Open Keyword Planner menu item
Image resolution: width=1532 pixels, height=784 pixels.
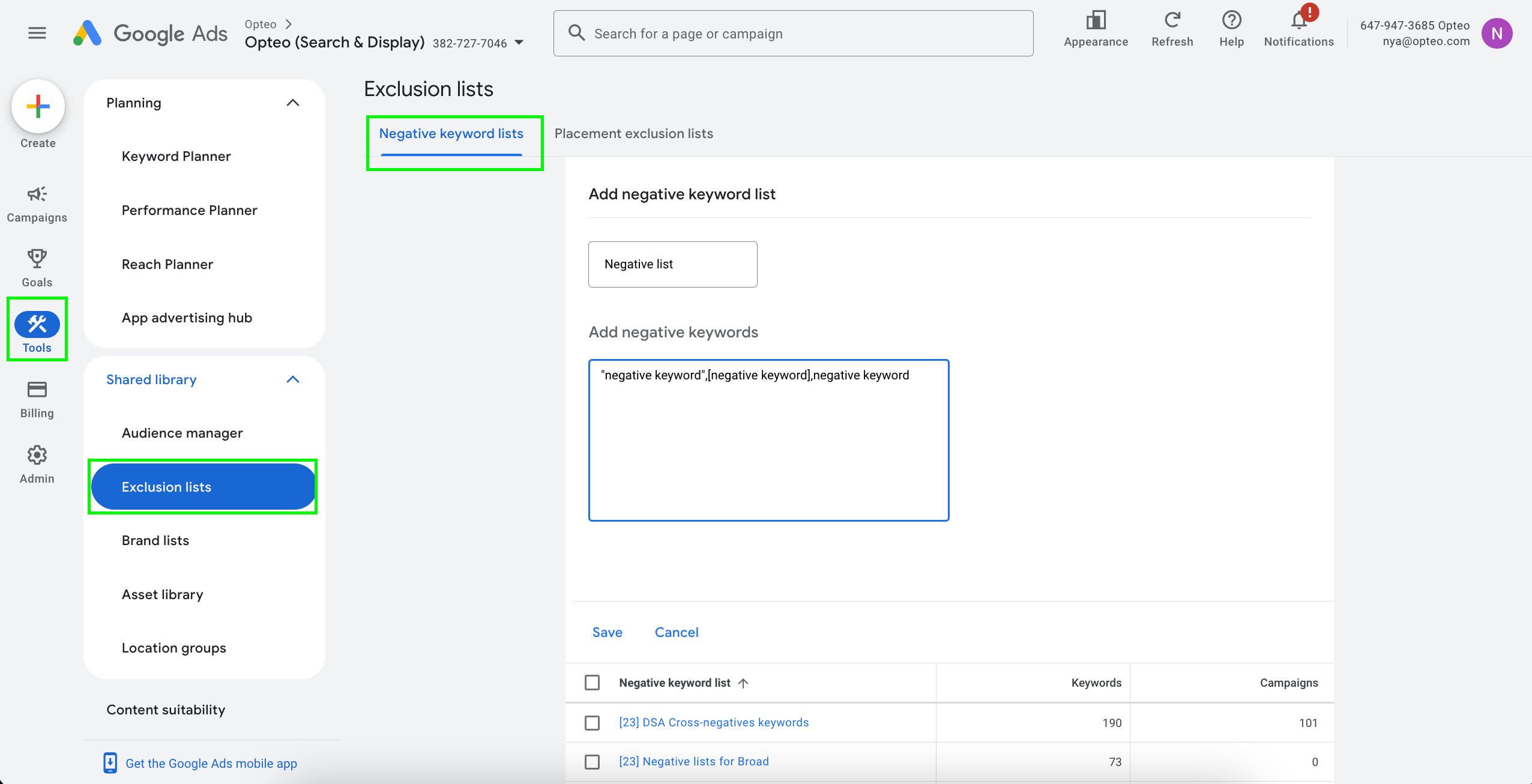point(176,156)
